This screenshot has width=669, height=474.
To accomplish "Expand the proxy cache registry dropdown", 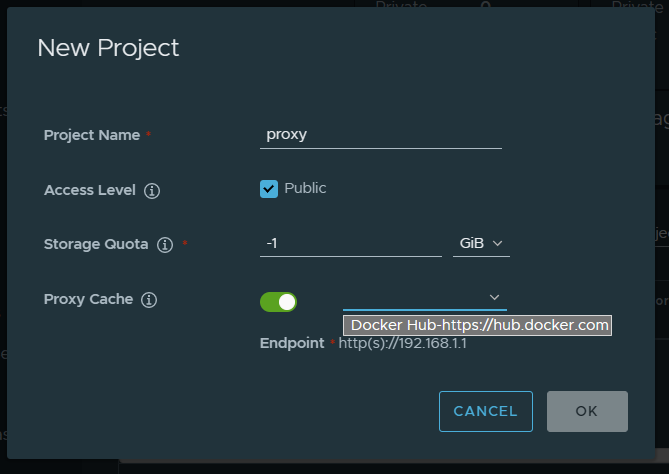I will coord(424,297).
